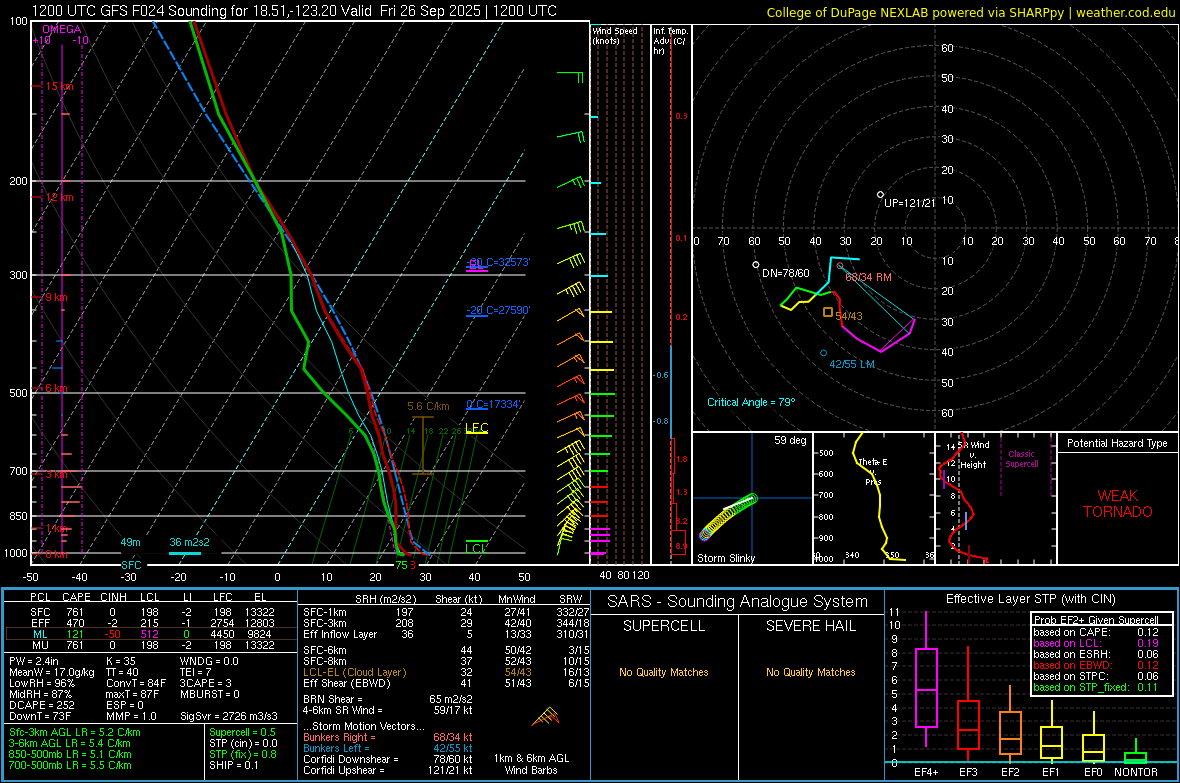Click the Corfidi Upshear UP circle marker
Image resolution: width=1180 pixels, height=783 pixels.
(x=880, y=195)
